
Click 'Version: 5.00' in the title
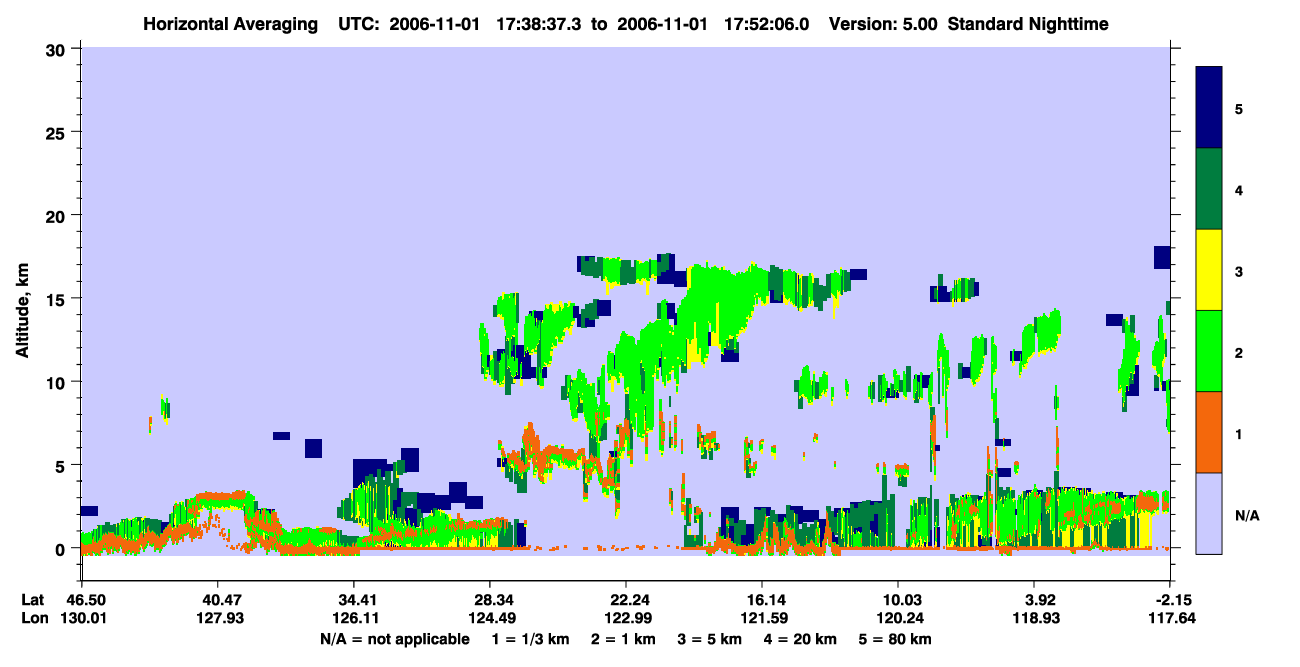click(882, 23)
